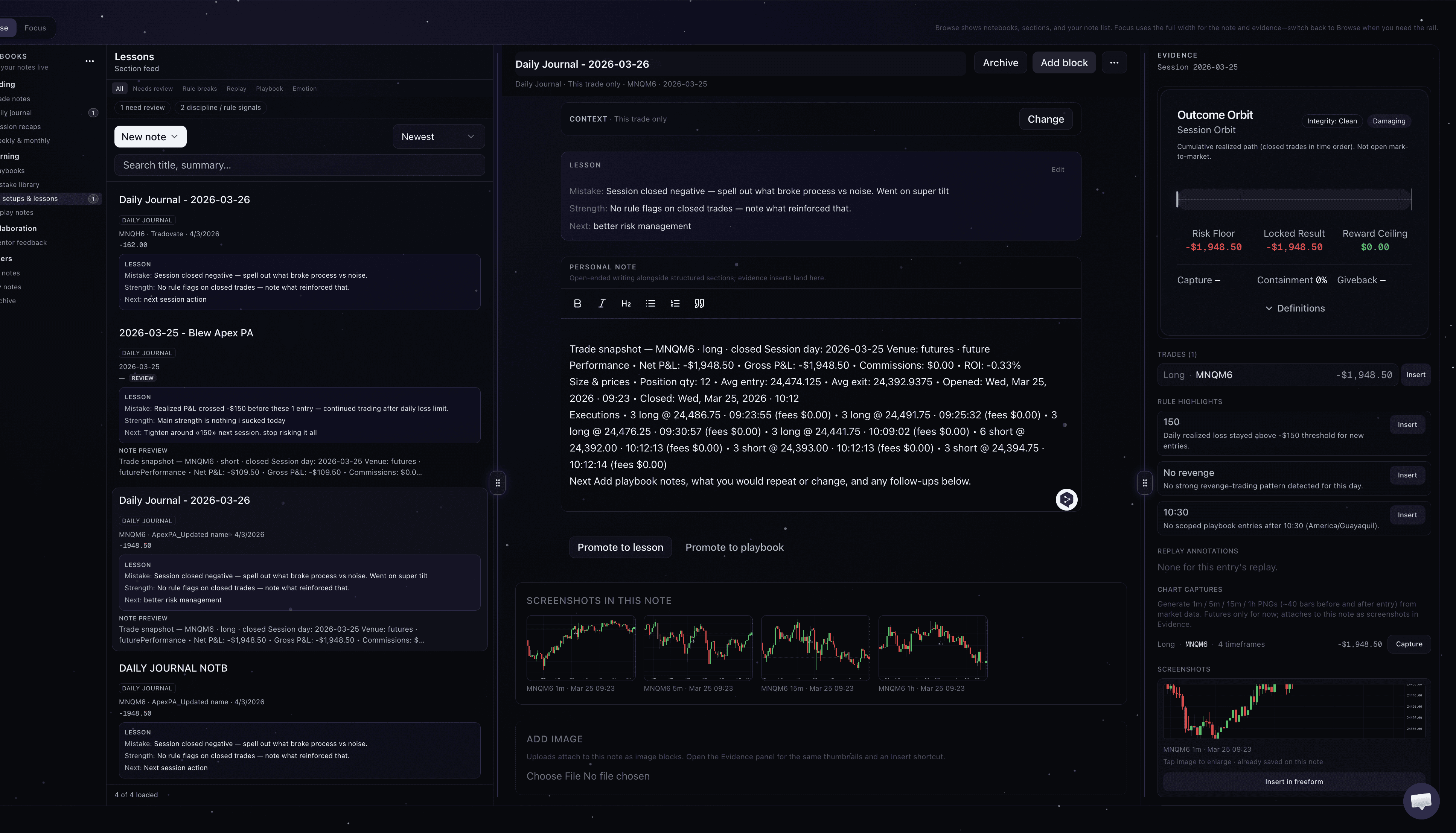This screenshot has height=833, width=1456.
Task: Toggle bold formatting in personal note
Action: [577, 303]
